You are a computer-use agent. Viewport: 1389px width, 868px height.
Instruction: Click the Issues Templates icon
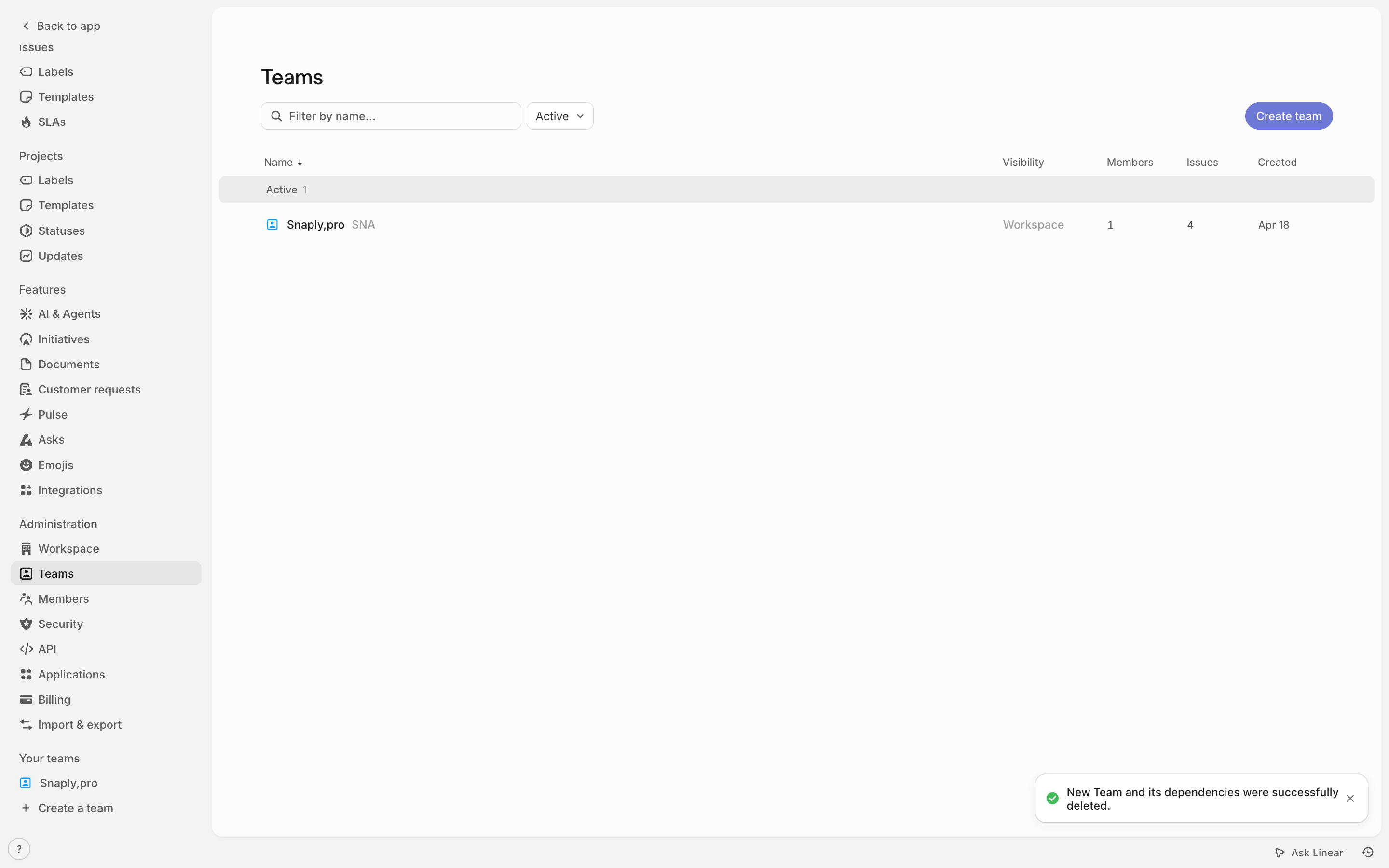coord(26,96)
